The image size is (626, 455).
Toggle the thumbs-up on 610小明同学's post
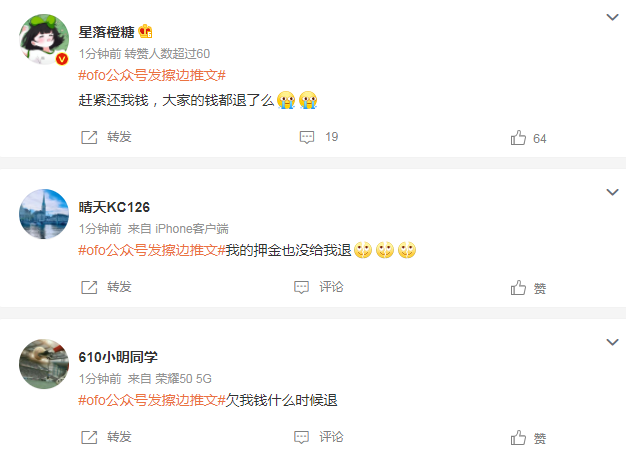point(518,438)
